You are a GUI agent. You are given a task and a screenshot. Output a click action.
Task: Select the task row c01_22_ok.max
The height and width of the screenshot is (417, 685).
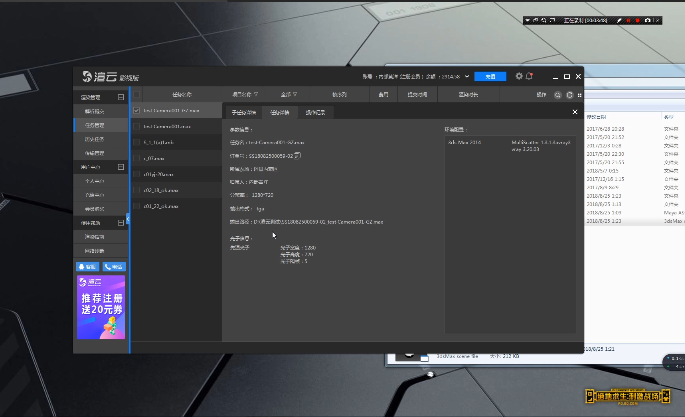coord(176,206)
